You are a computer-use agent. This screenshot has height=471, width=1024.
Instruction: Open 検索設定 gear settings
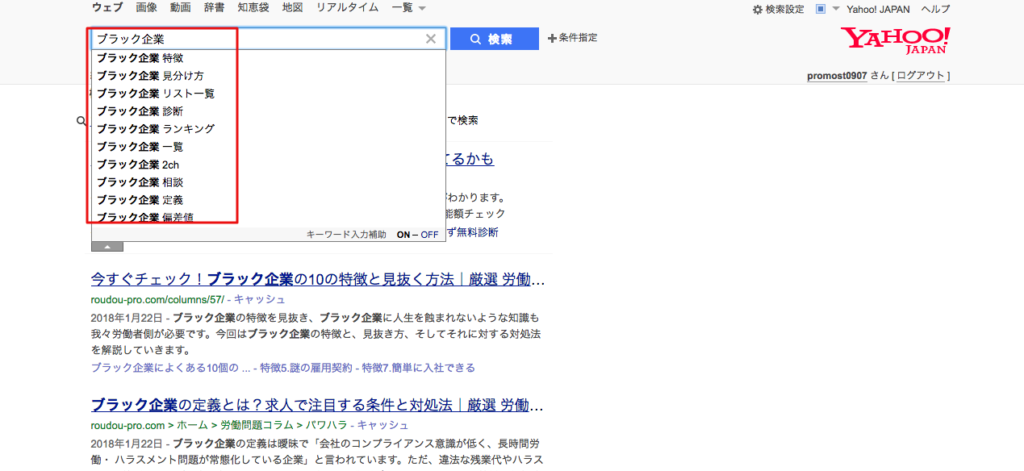(778, 9)
